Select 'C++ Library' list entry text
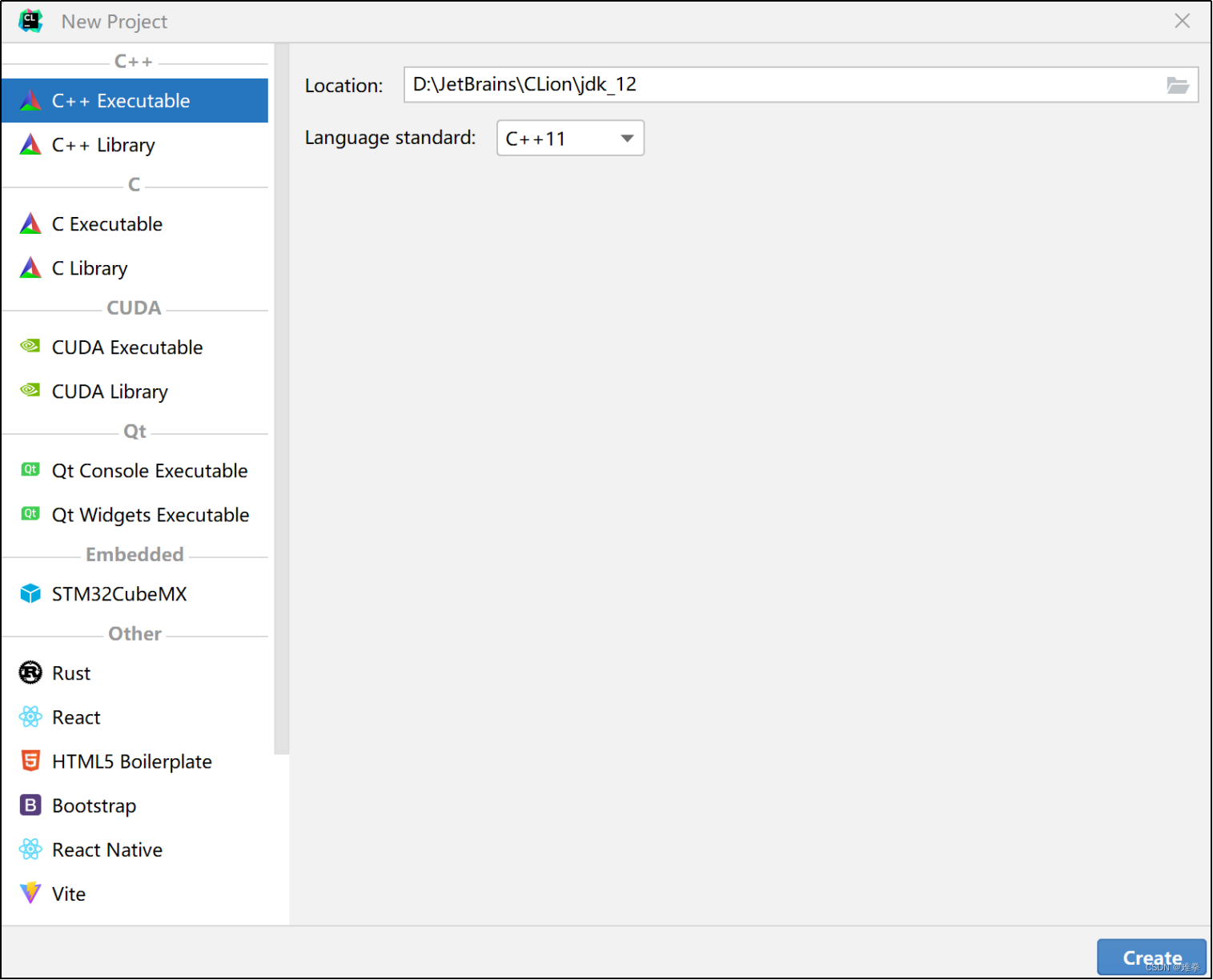The width and height of the screenshot is (1213, 980). point(103,145)
